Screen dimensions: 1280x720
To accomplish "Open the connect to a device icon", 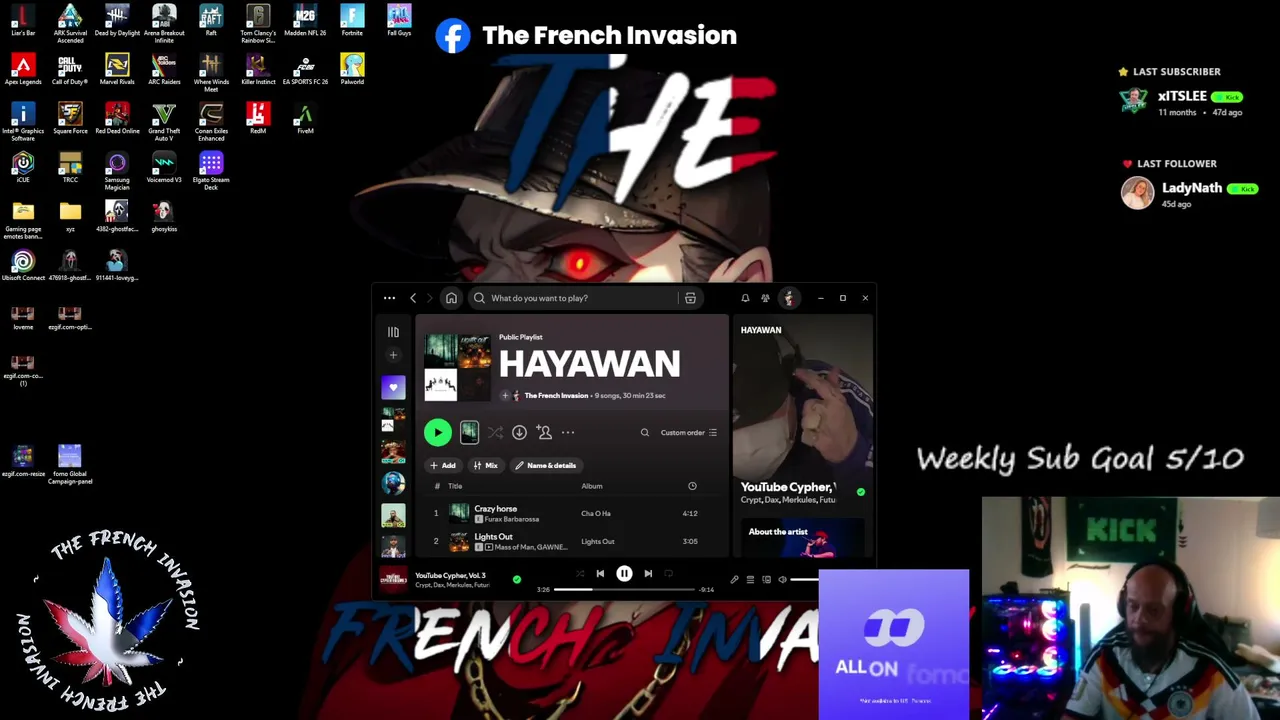I will tap(766, 579).
